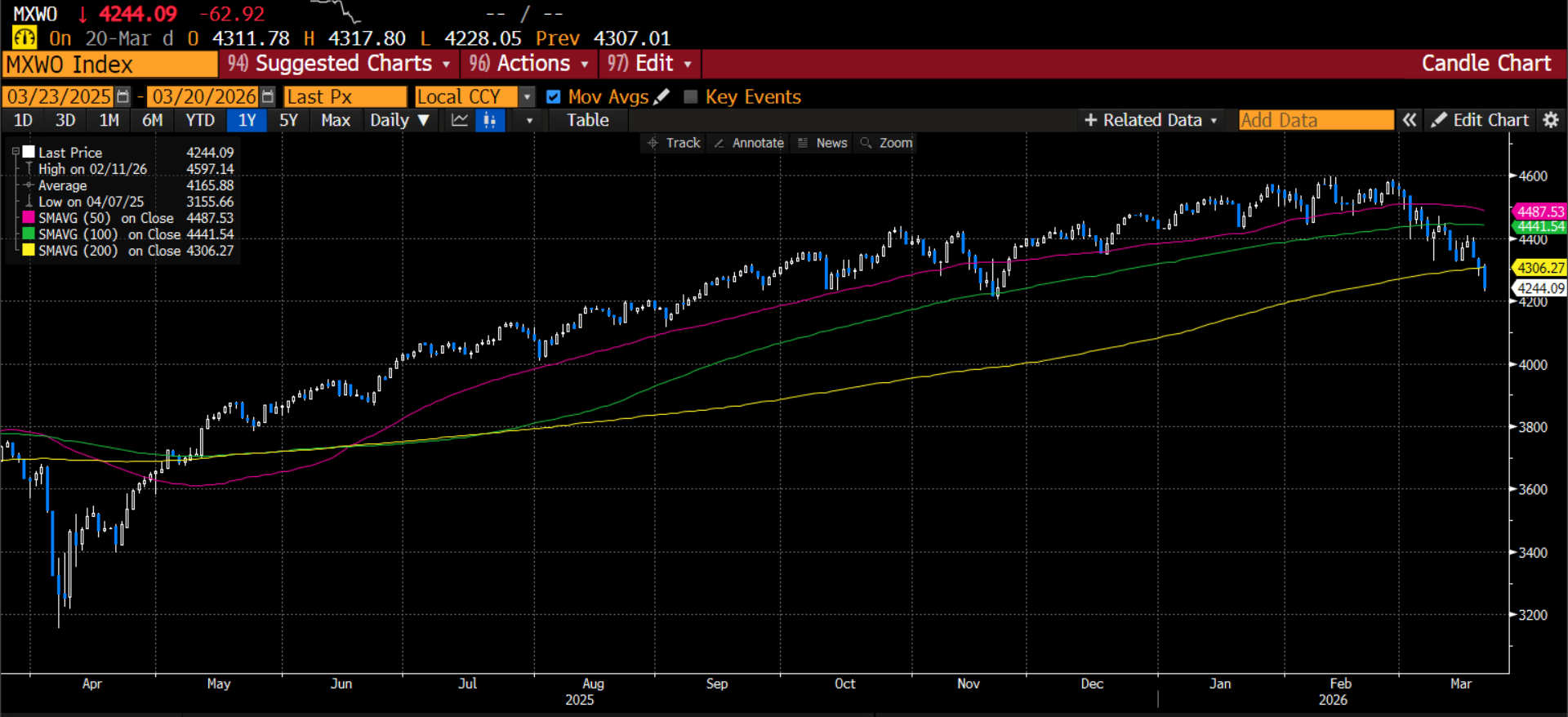This screenshot has height=717, width=1568.
Task: Open the start date calendar picker
Action: pyautogui.click(x=122, y=97)
